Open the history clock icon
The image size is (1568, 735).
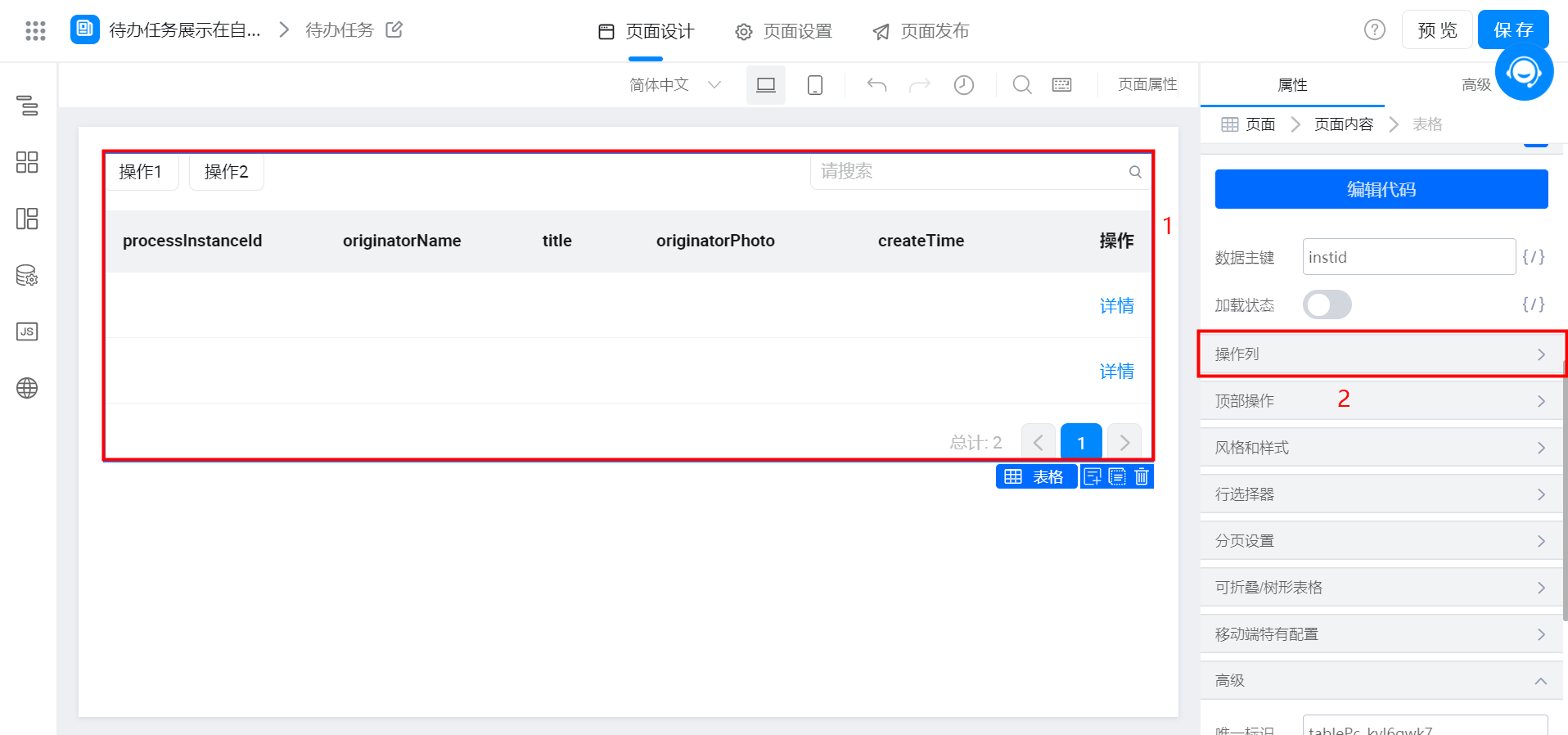[x=964, y=85]
